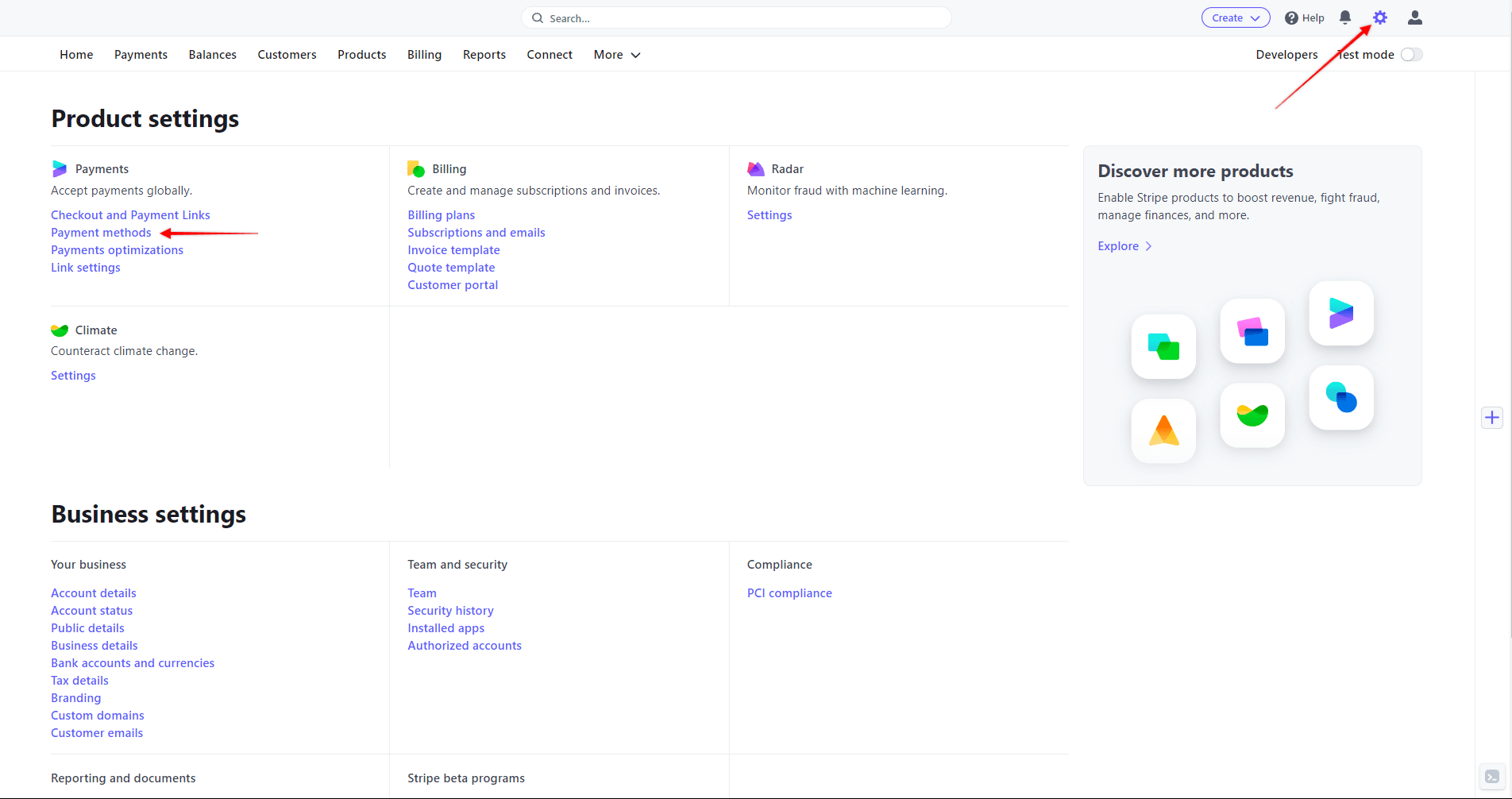Click the Help button
The width and height of the screenshot is (1512, 799).
tap(1305, 17)
